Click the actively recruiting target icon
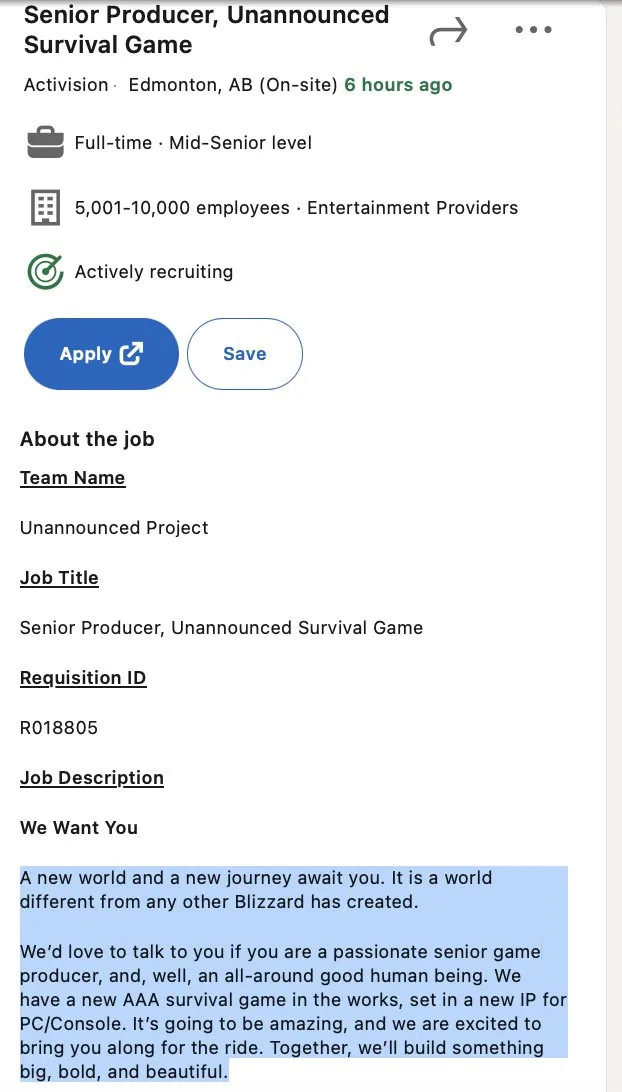Image resolution: width=622 pixels, height=1092 pixels. pos(45,272)
